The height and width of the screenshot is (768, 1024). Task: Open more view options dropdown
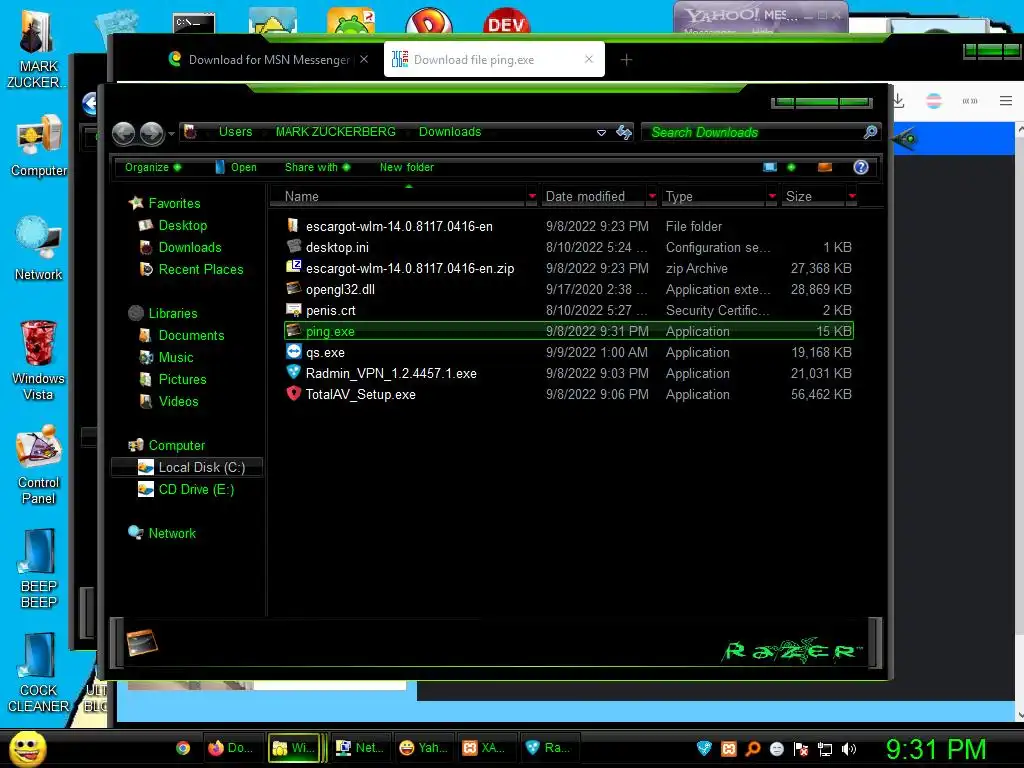coord(792,167)
